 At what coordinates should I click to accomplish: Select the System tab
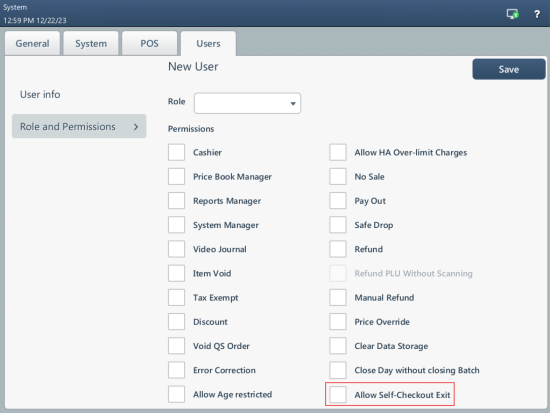click(x=91, y=44)
